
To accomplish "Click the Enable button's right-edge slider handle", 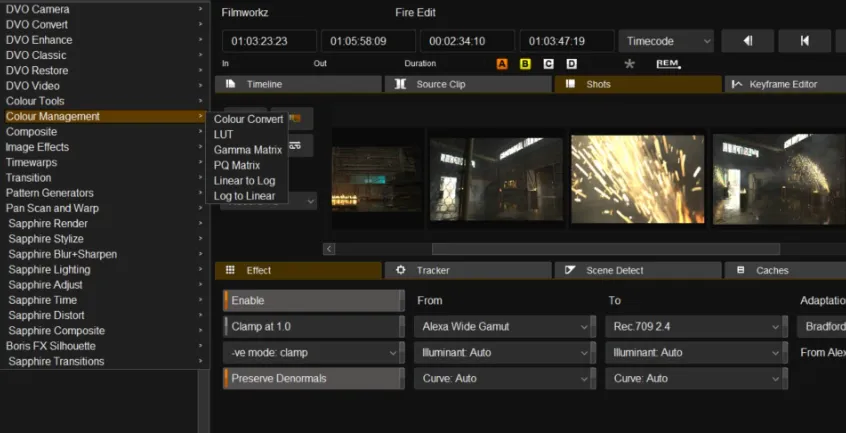I will (x=402, y=300).
